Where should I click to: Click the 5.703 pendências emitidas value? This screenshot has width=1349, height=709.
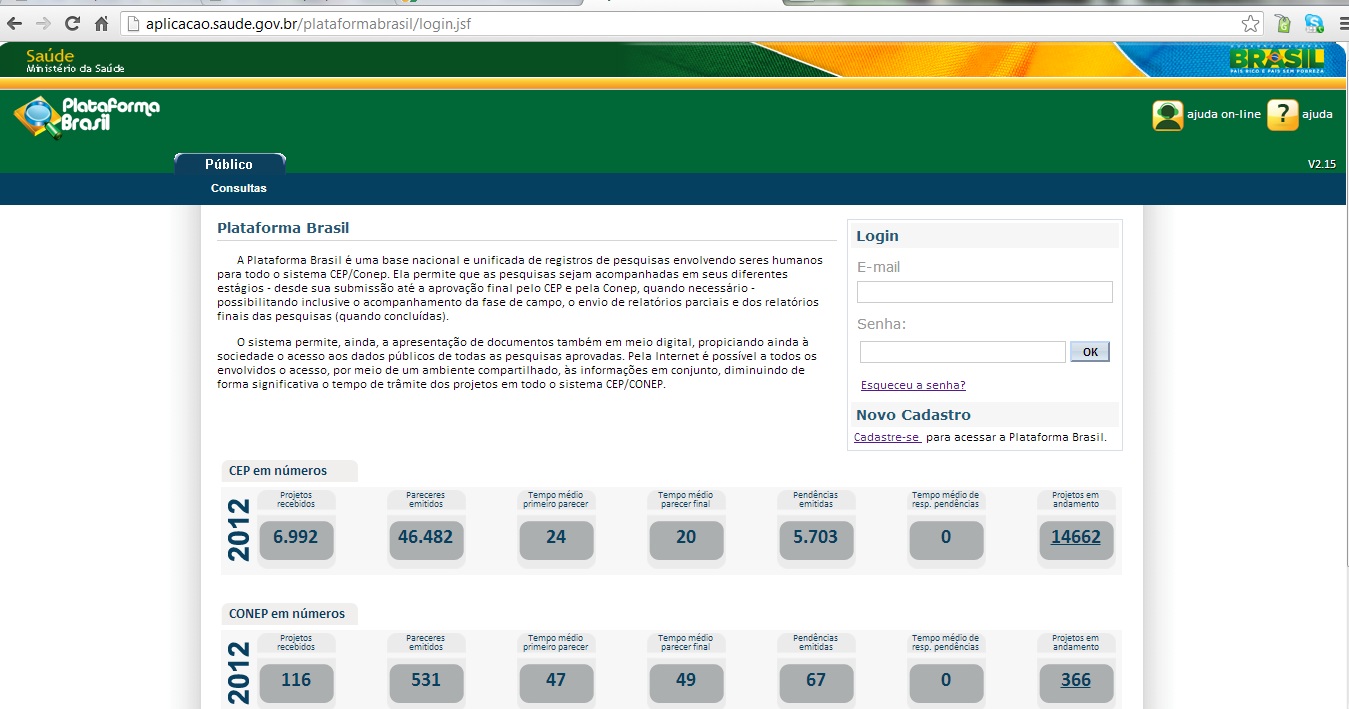pyautogui.click(x=816, y=537)
